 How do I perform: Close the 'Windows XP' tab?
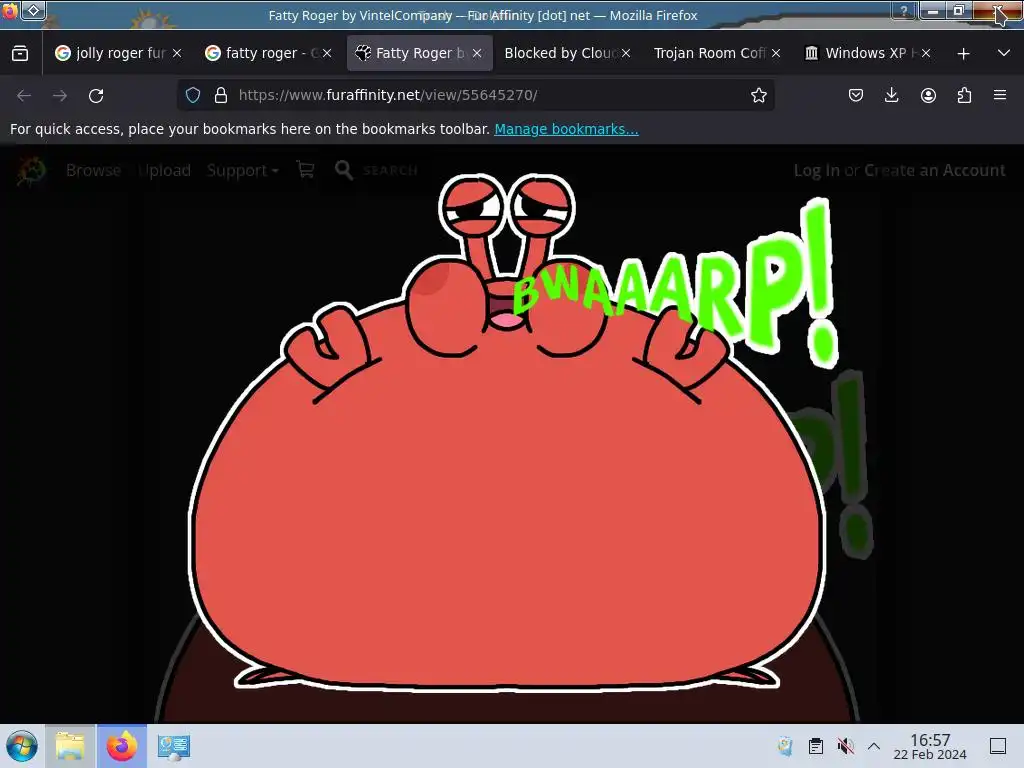pos(926,54)
